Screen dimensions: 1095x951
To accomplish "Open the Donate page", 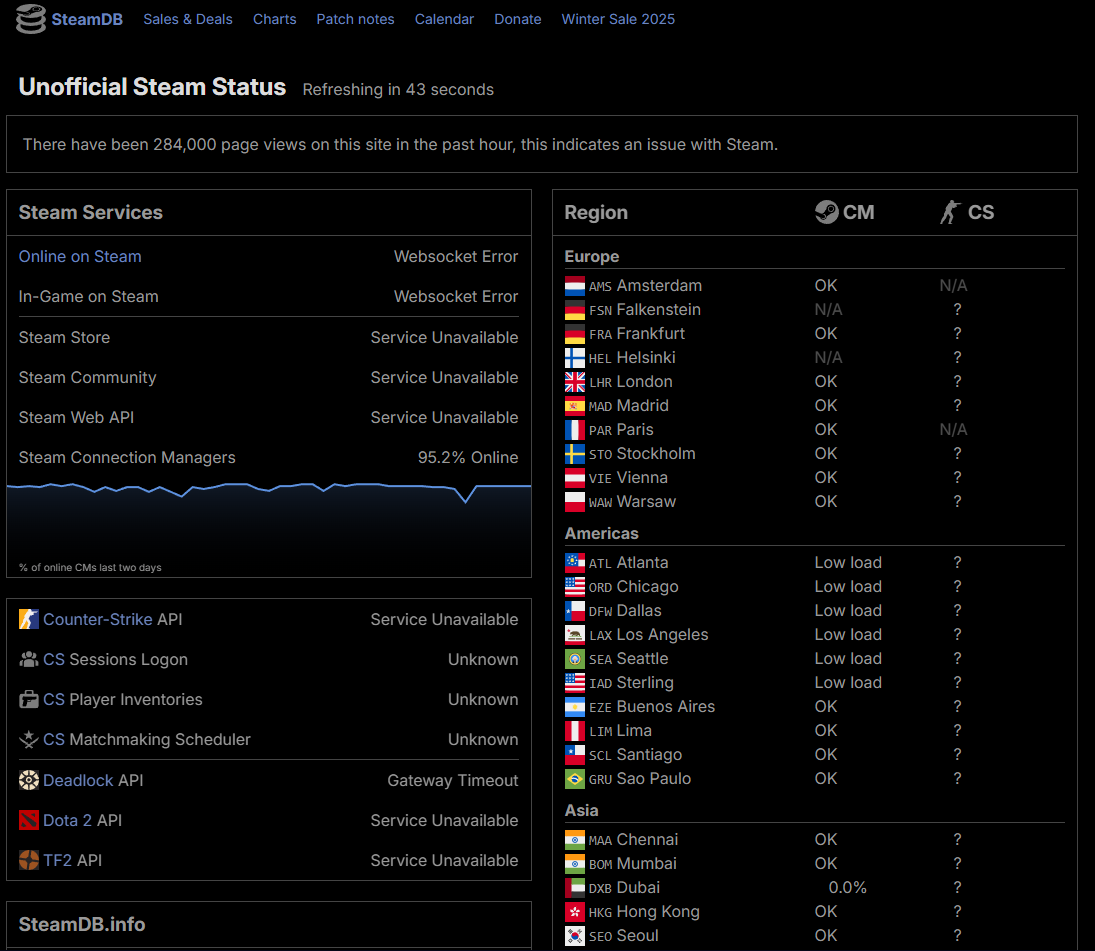I will 517,19.
